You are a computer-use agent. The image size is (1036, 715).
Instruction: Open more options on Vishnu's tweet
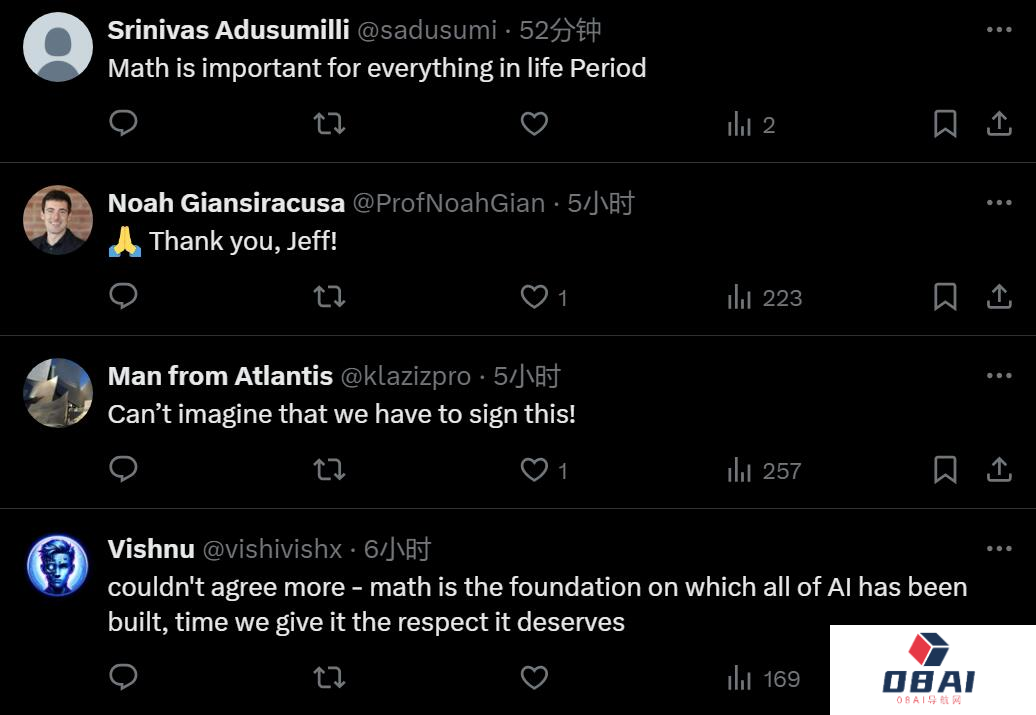pyautogui.click(x=999, y=549)
